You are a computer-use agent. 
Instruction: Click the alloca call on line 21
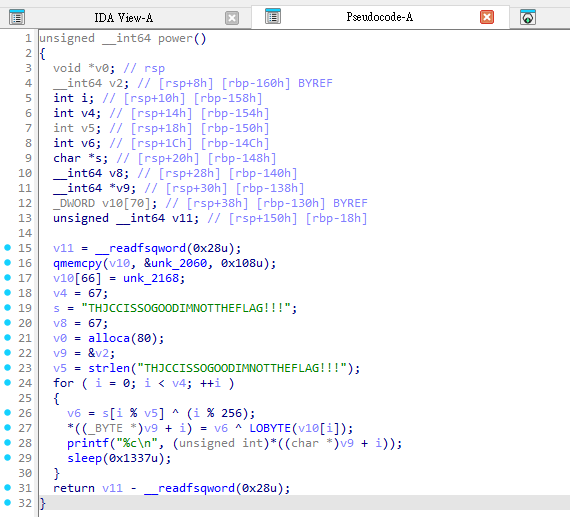(109, 338)
